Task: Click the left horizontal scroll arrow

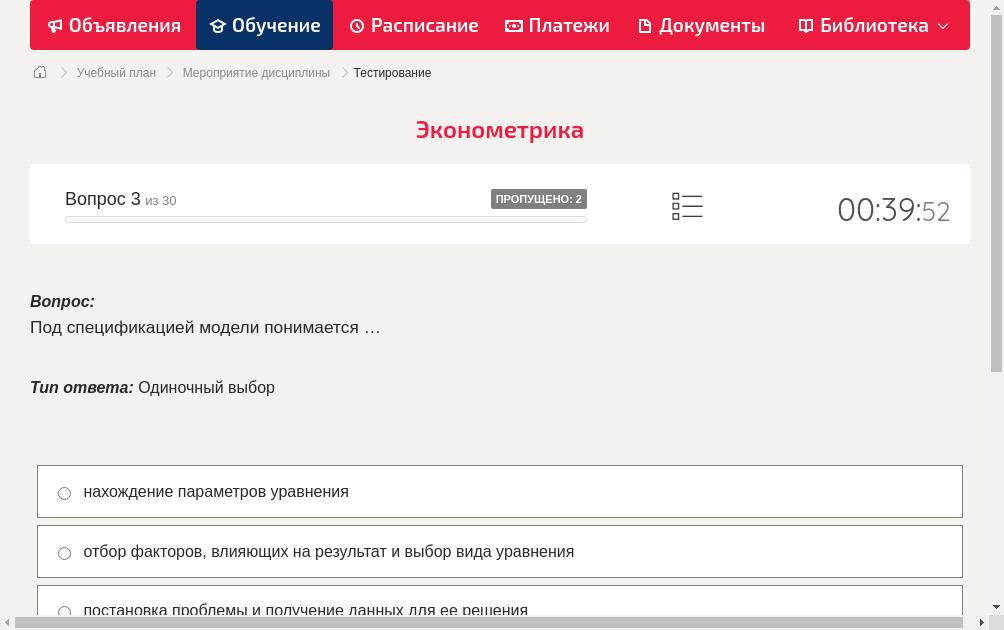Action: [x=10, y=621]
